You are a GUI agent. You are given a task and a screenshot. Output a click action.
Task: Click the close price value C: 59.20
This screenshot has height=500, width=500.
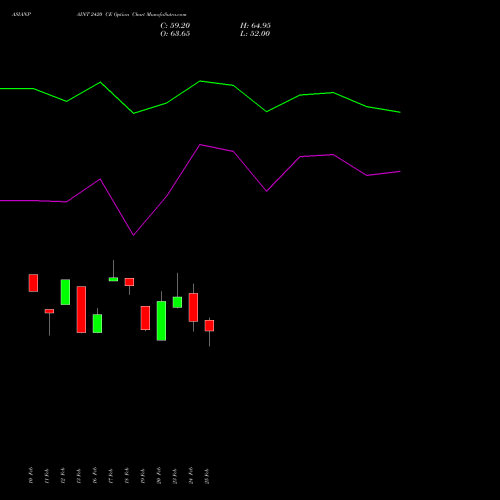(175, 26)
